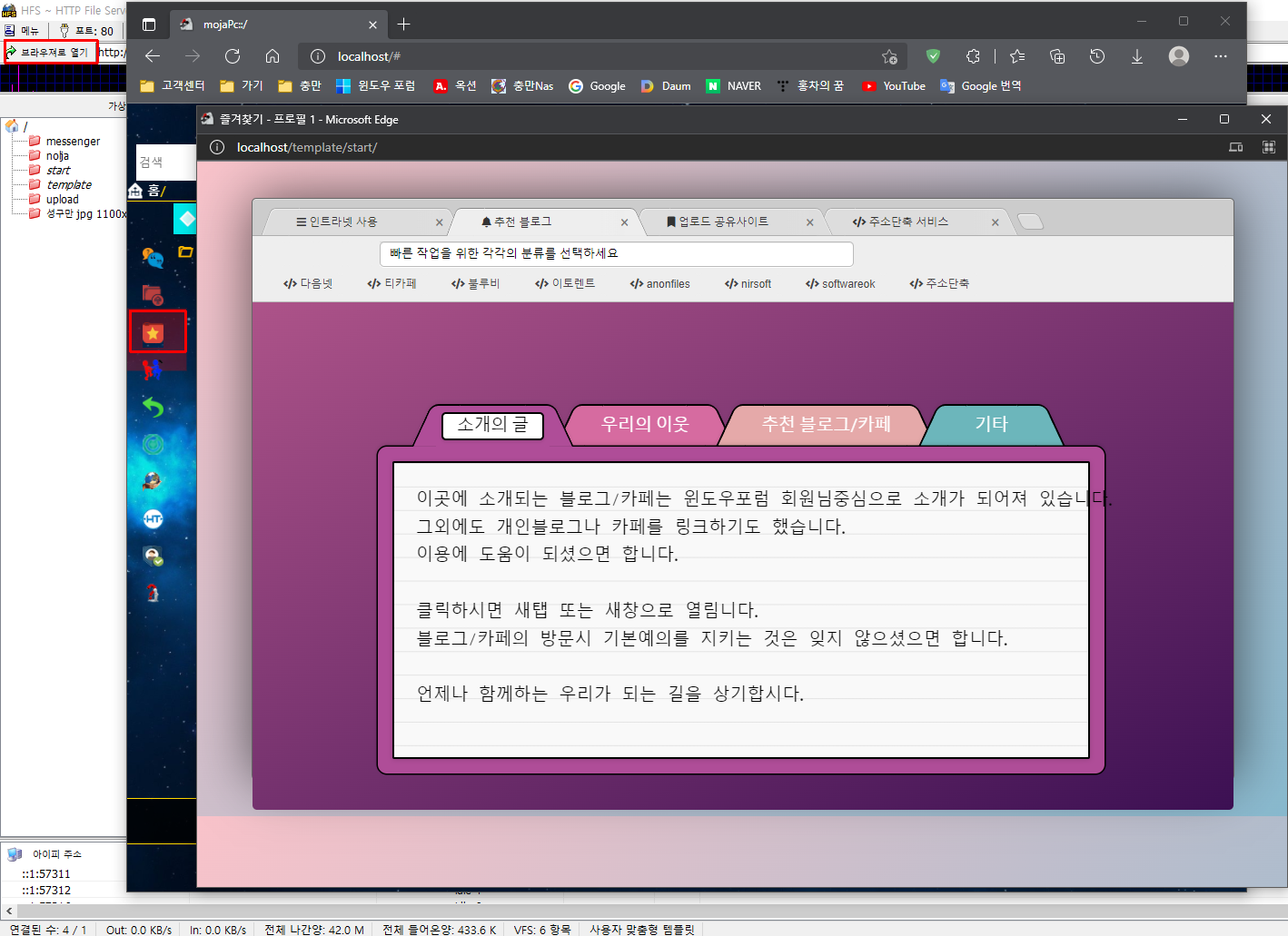
Task: Open the nirsoft link
Action: click(748, 284)
